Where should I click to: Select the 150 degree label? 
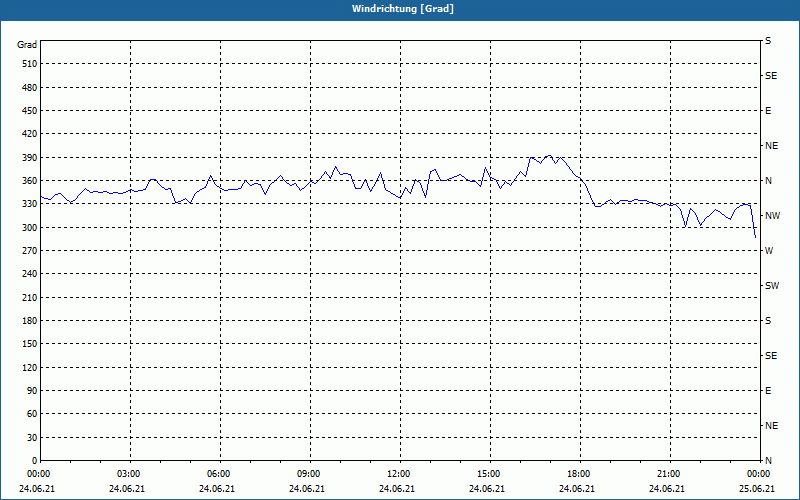pyautogui.click(x=30, y=344)
